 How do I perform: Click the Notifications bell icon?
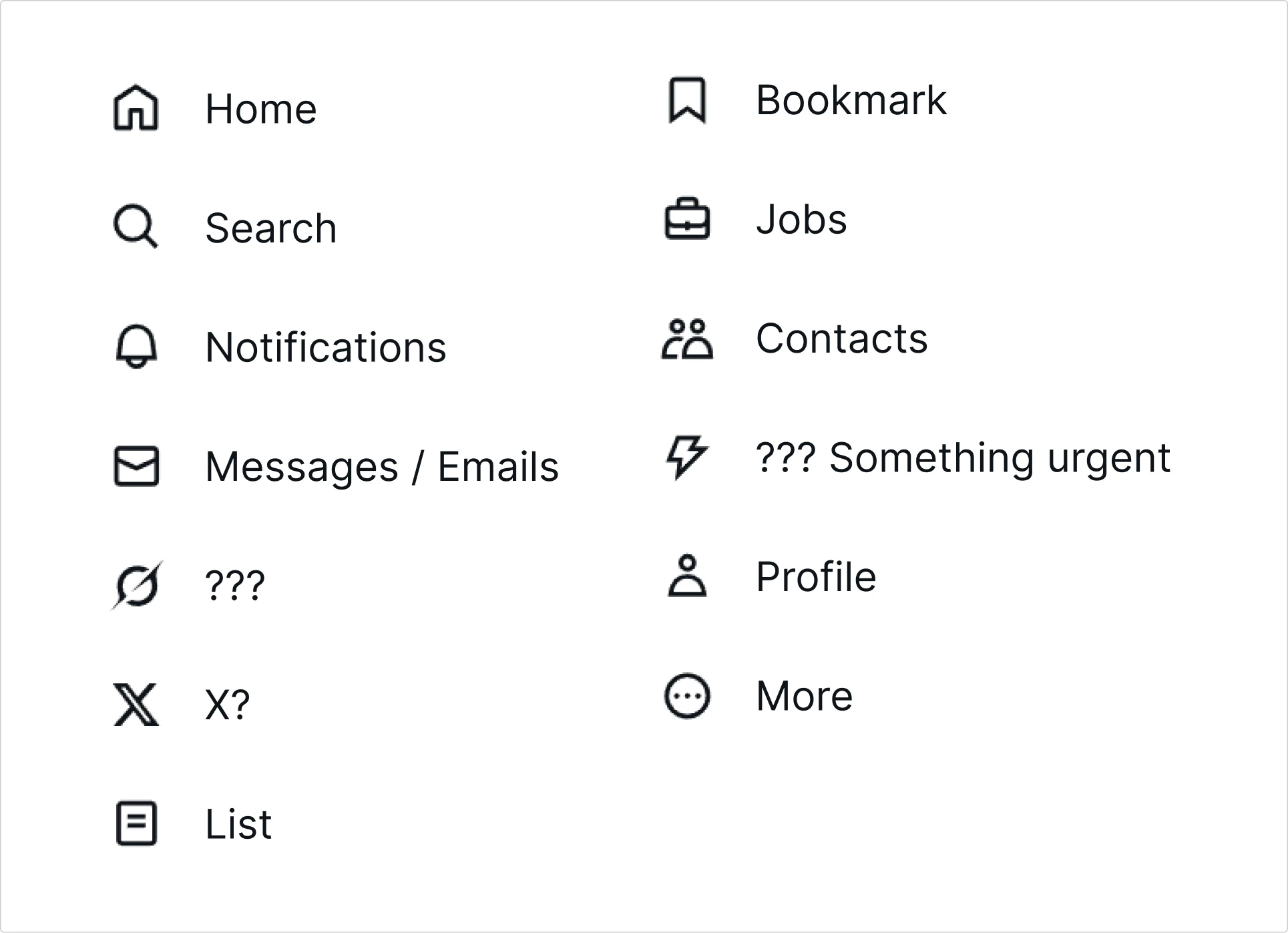pos(136,347)
